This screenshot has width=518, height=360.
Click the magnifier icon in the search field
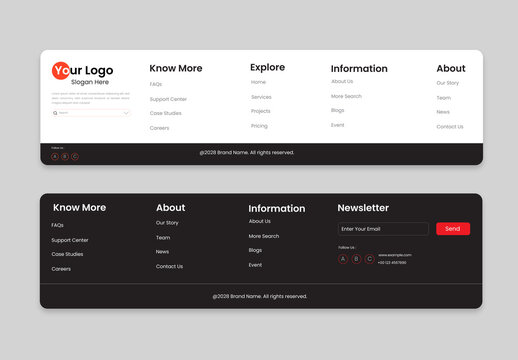pos(55,113)
